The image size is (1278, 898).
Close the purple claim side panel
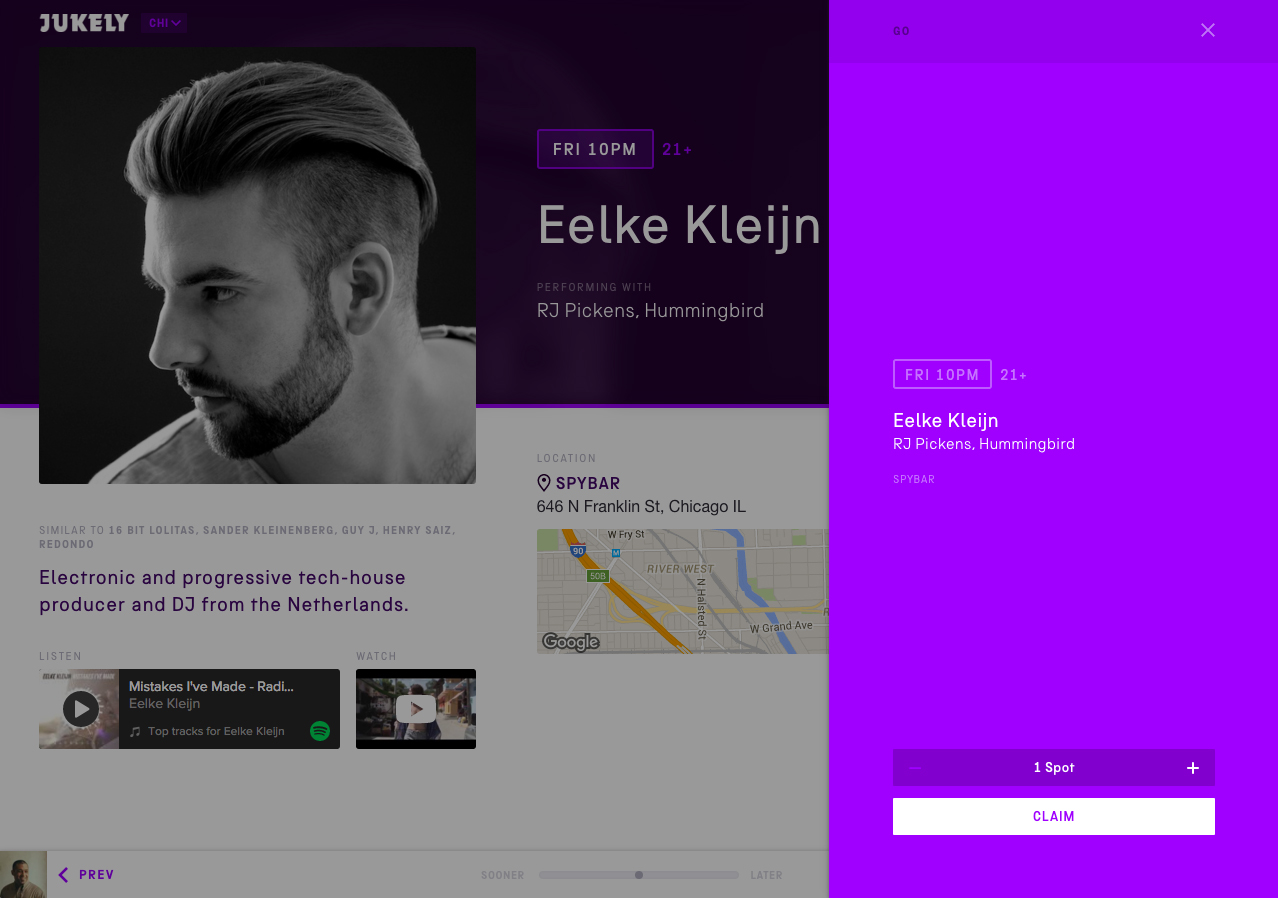click(1208, 30)
